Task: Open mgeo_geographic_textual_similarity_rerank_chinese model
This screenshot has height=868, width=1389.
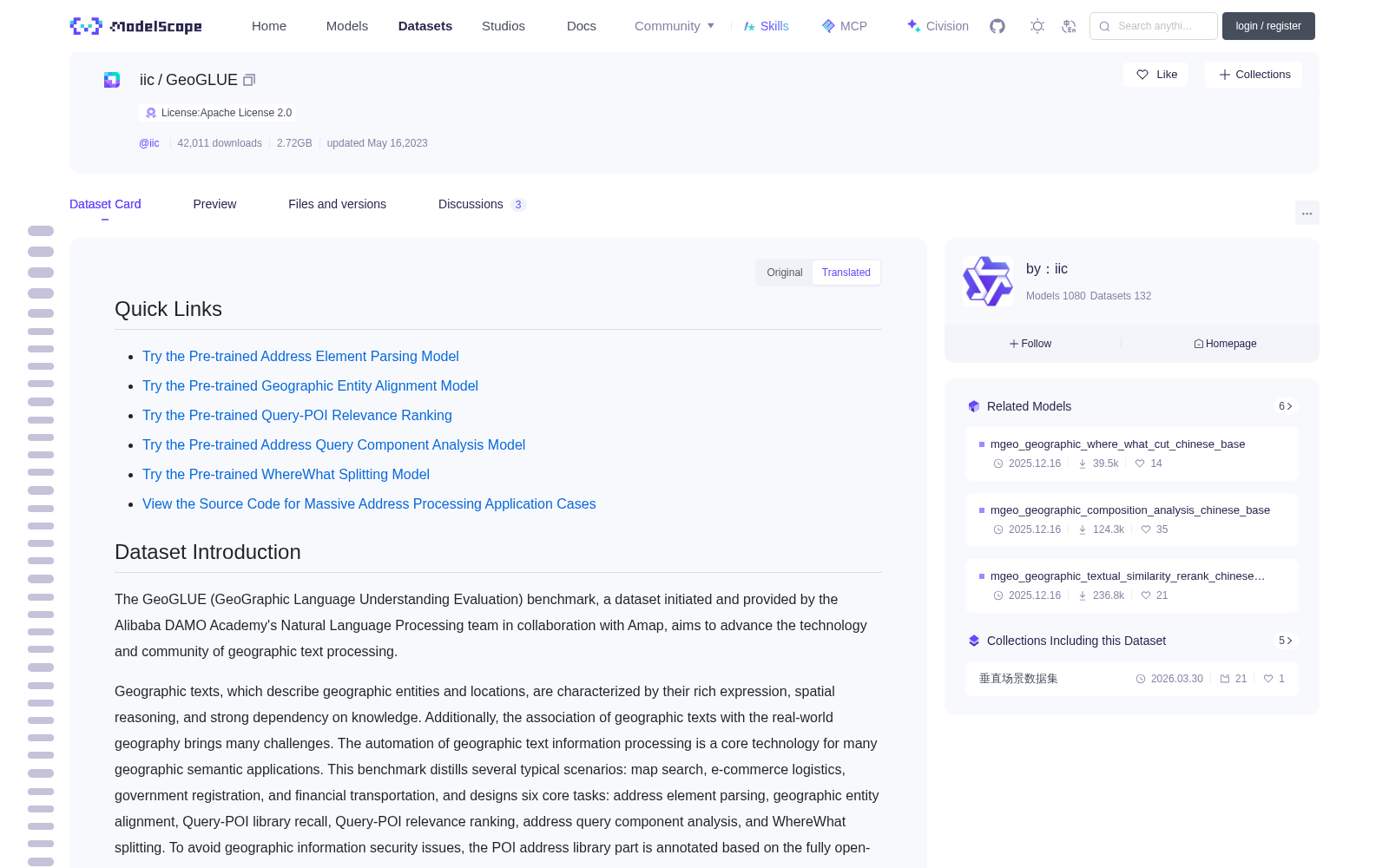Action: 1132,586
